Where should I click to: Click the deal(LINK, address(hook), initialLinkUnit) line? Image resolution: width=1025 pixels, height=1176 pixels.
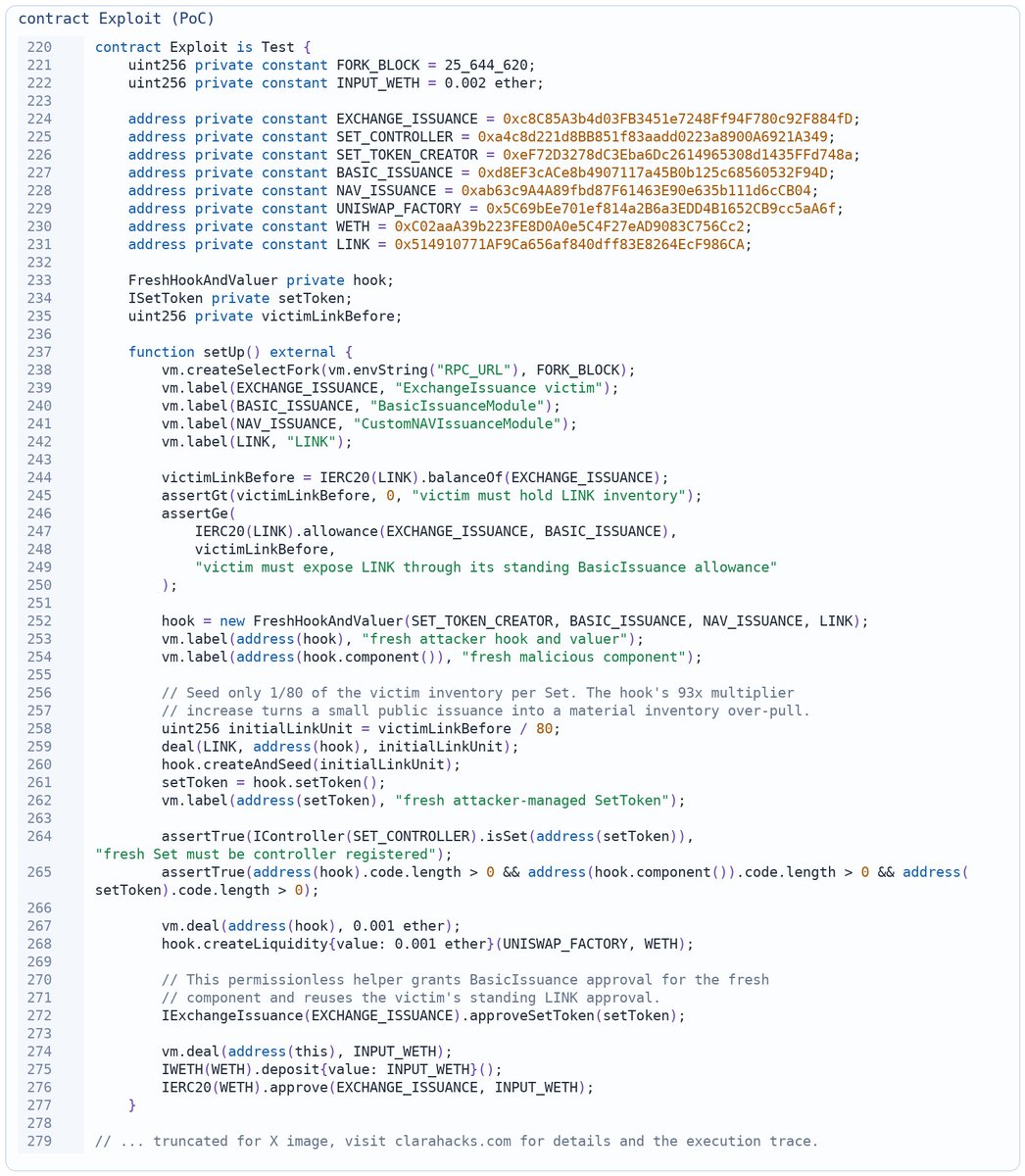(x=340, y=746)
